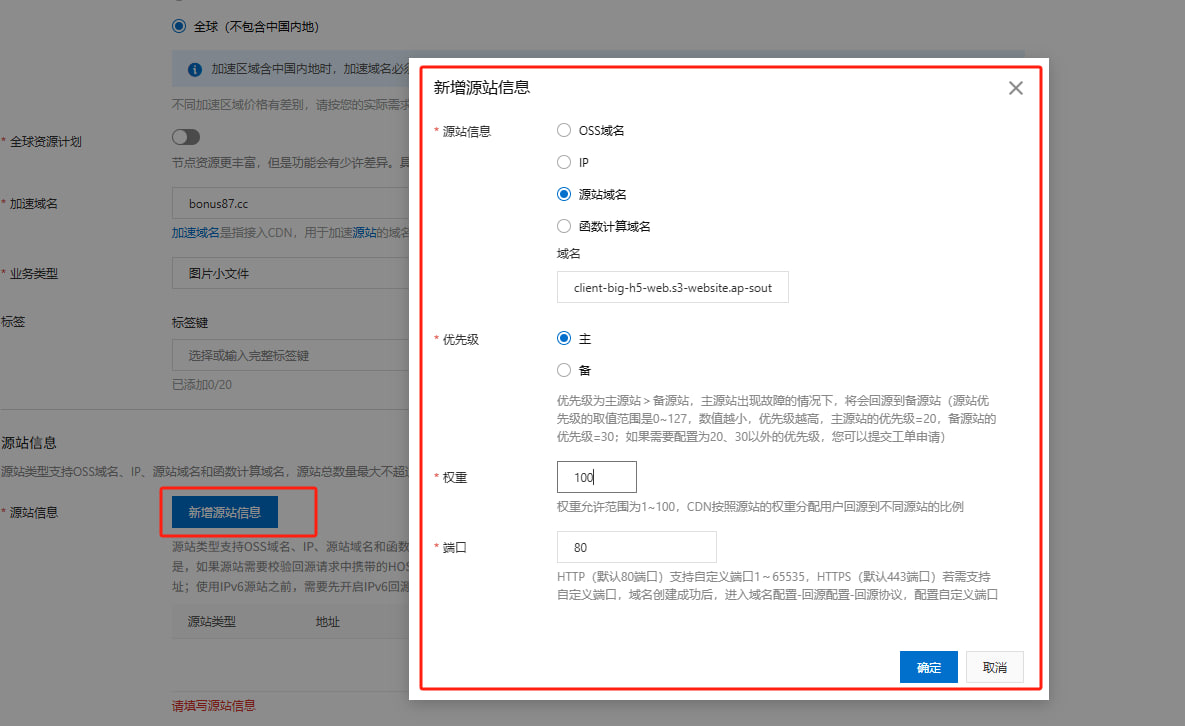Toggle the 全球资源计划 switch
Viewport: 1185px width, 726px height.
[186, 137]
